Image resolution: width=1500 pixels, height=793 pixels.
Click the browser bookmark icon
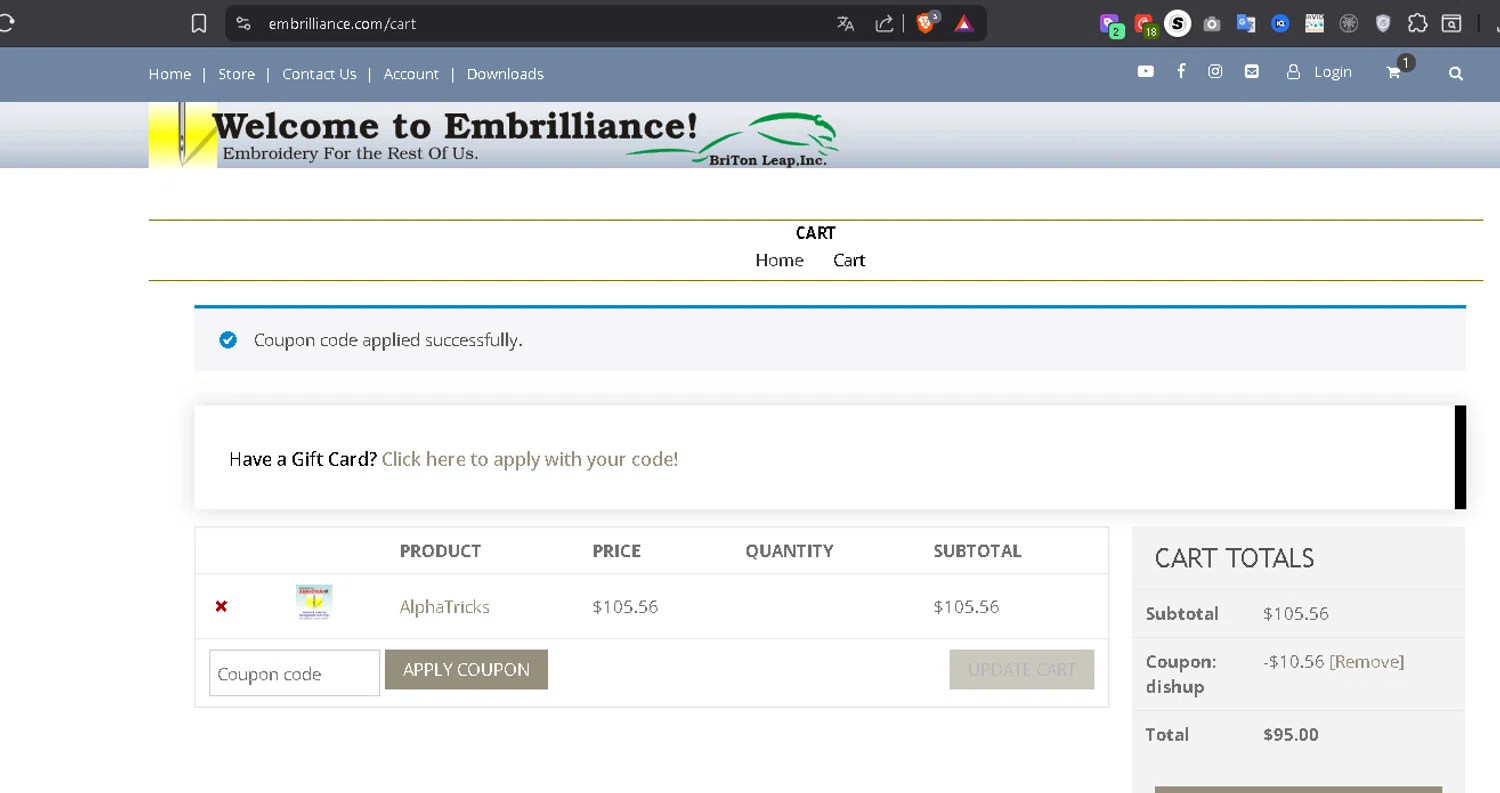(x=199, y=23)
